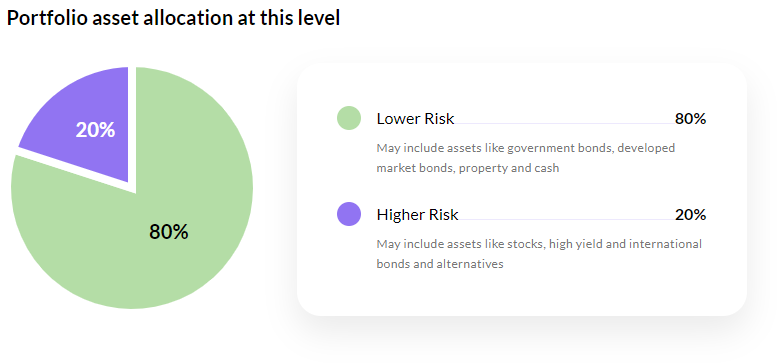Click the 80% value next to Lower Risk
The width and height of the screenshot is (777, 363).
pos(690,119)
